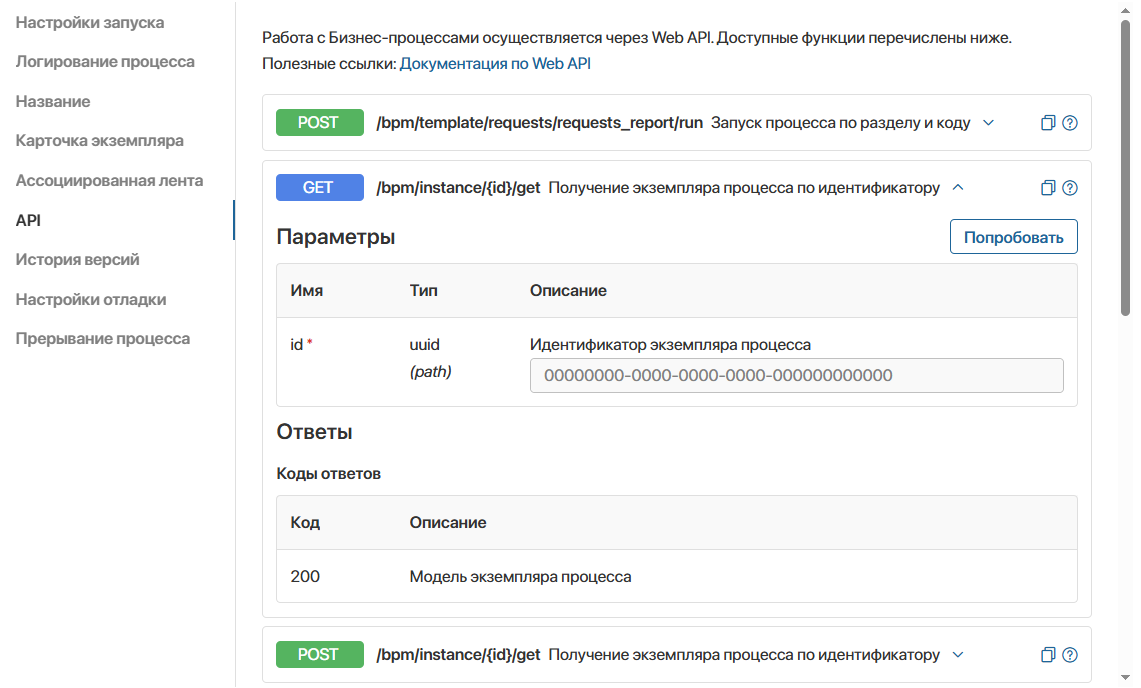The image size is (1141, 688).
Task: Open help for the POST instance/{id}/get endpoint
Action: point(1070,655)
